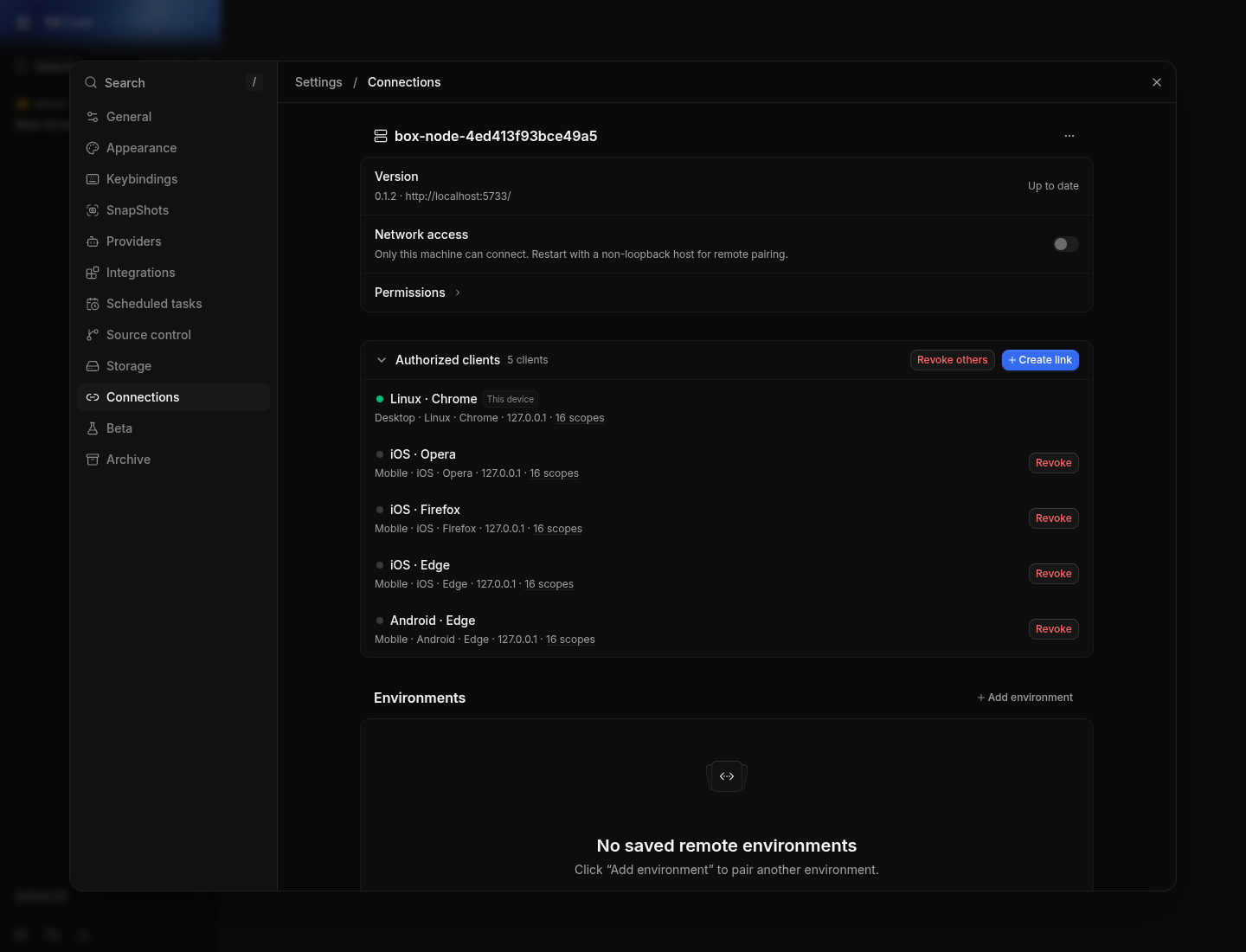
Task: Collapse the Authorized clients section
Action: tap(382, 360)
